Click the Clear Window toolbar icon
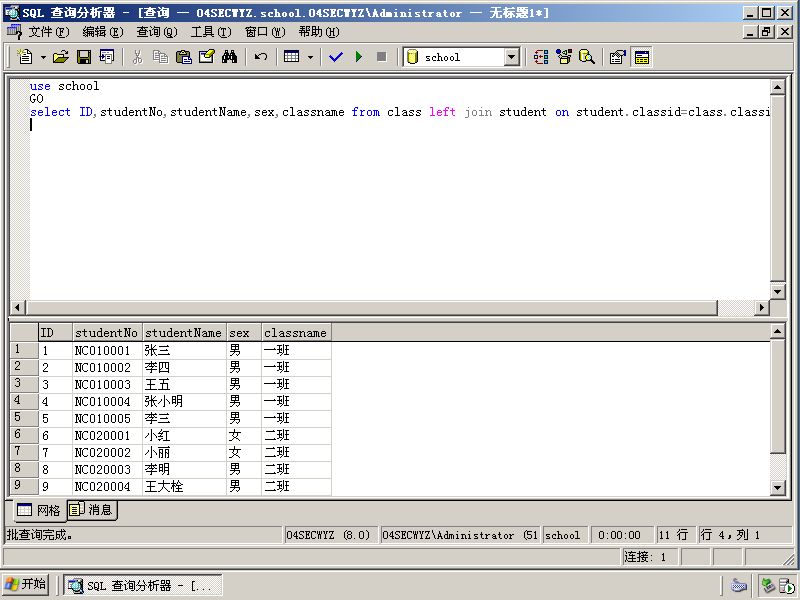This screenshot has height=600, width=800. (207, 57)
